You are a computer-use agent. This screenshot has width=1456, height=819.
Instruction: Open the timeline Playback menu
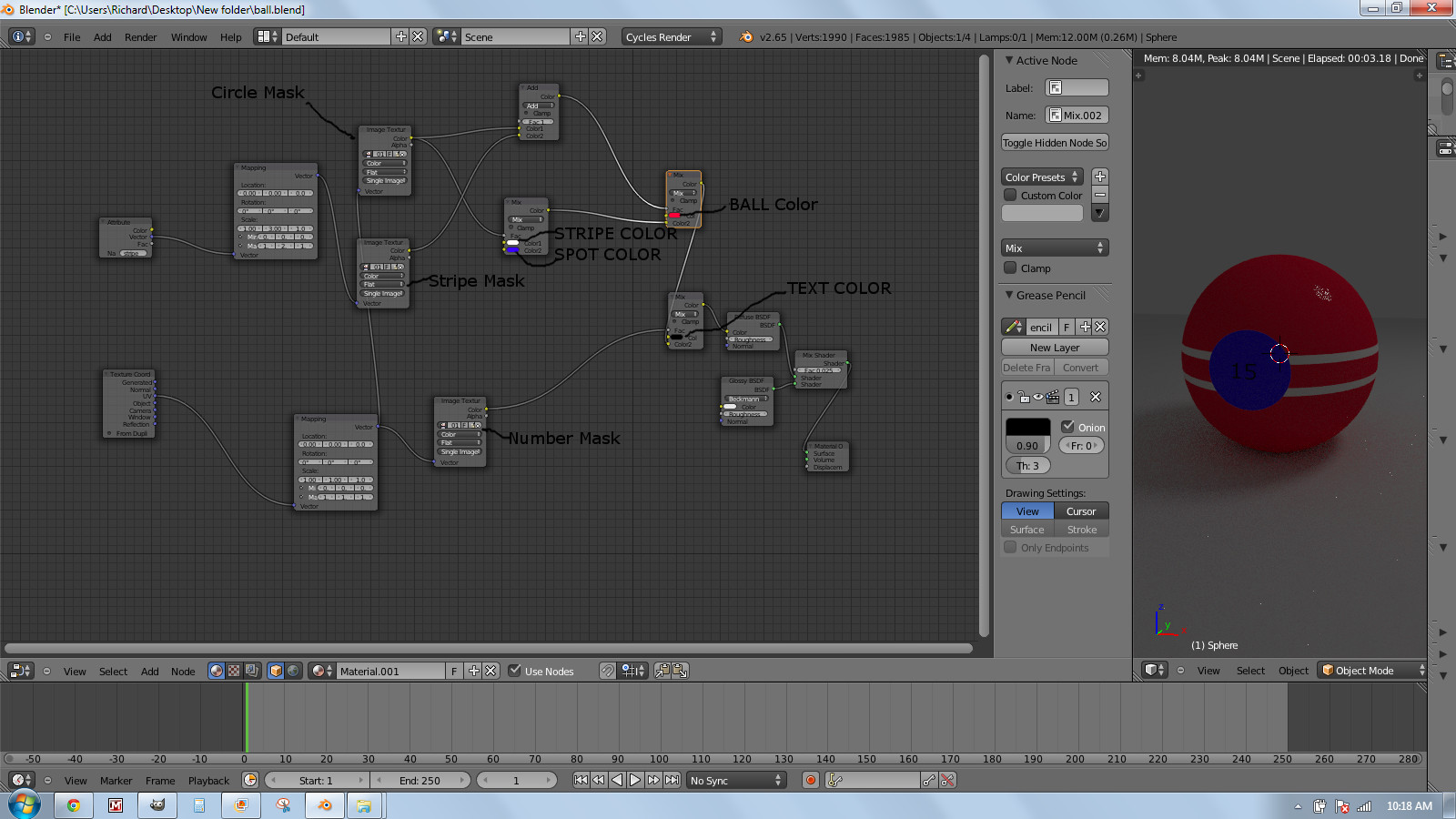[x=208, y=781]
